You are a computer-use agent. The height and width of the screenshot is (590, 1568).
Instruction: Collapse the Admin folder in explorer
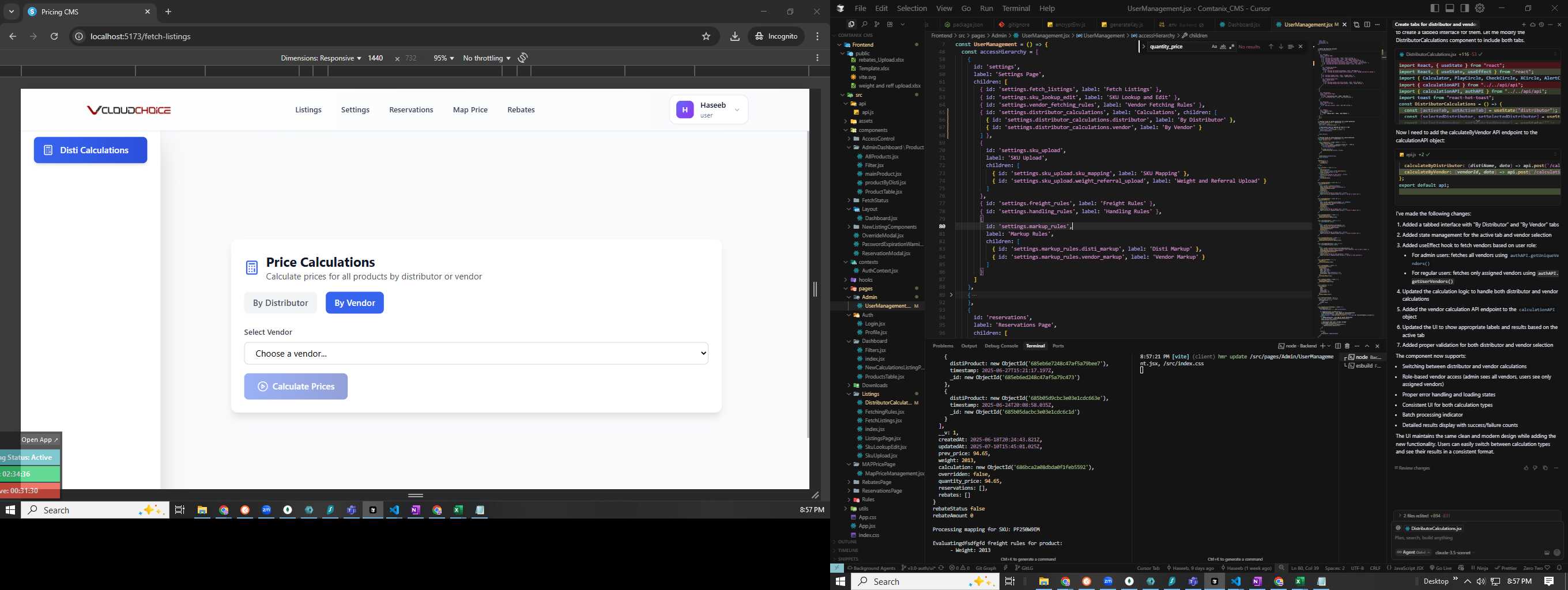click(869, 297)
